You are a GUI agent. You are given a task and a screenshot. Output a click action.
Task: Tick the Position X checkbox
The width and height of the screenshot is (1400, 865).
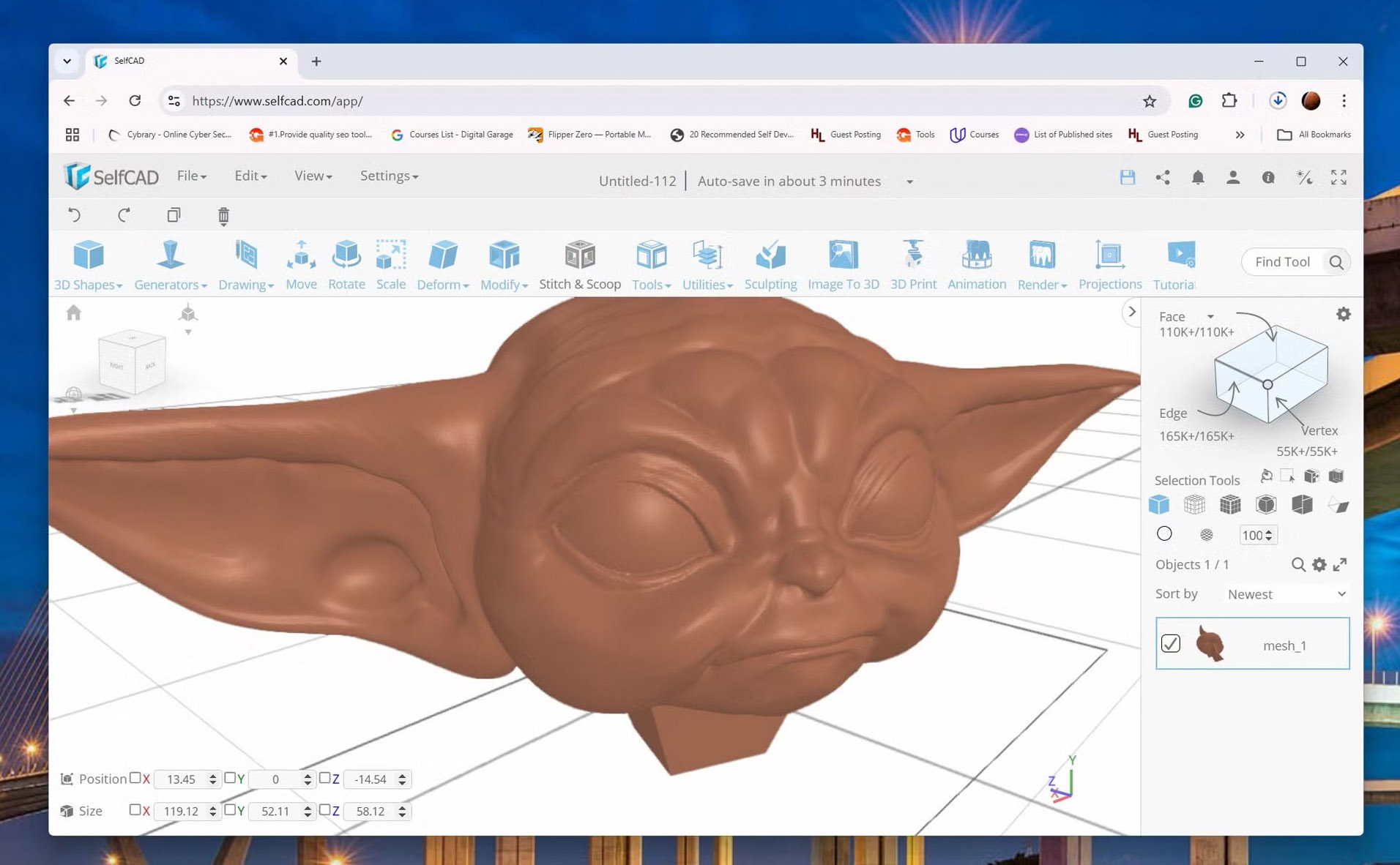tap(135, 778)
